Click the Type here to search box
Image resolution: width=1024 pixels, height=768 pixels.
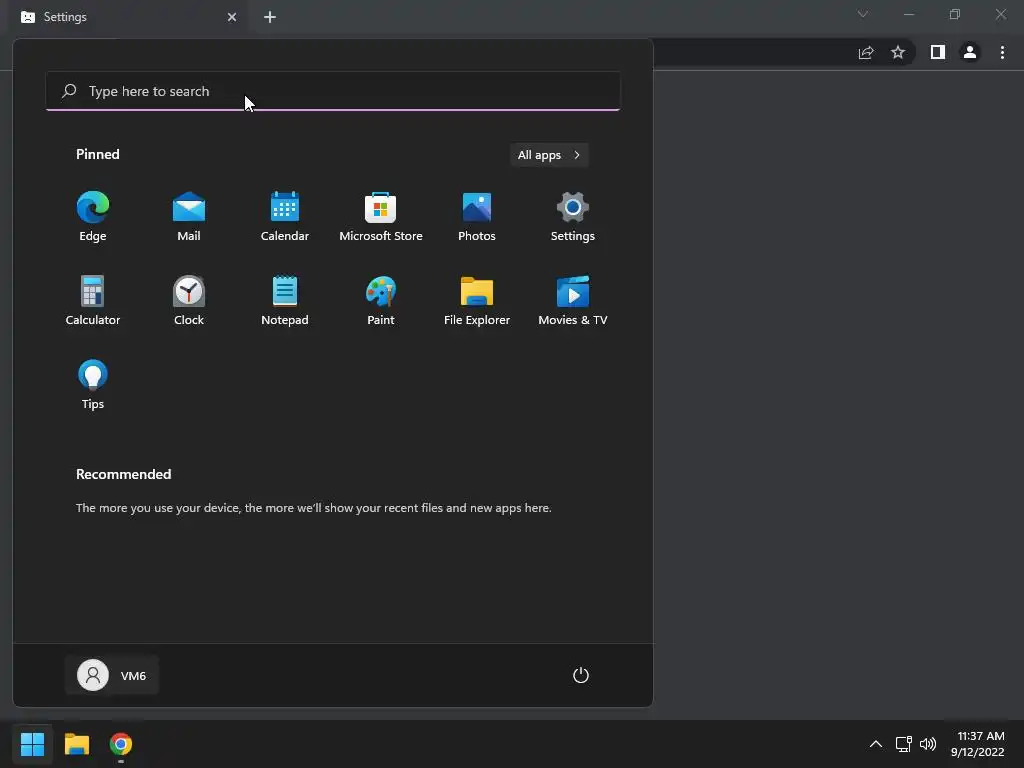tap(333, 91)
